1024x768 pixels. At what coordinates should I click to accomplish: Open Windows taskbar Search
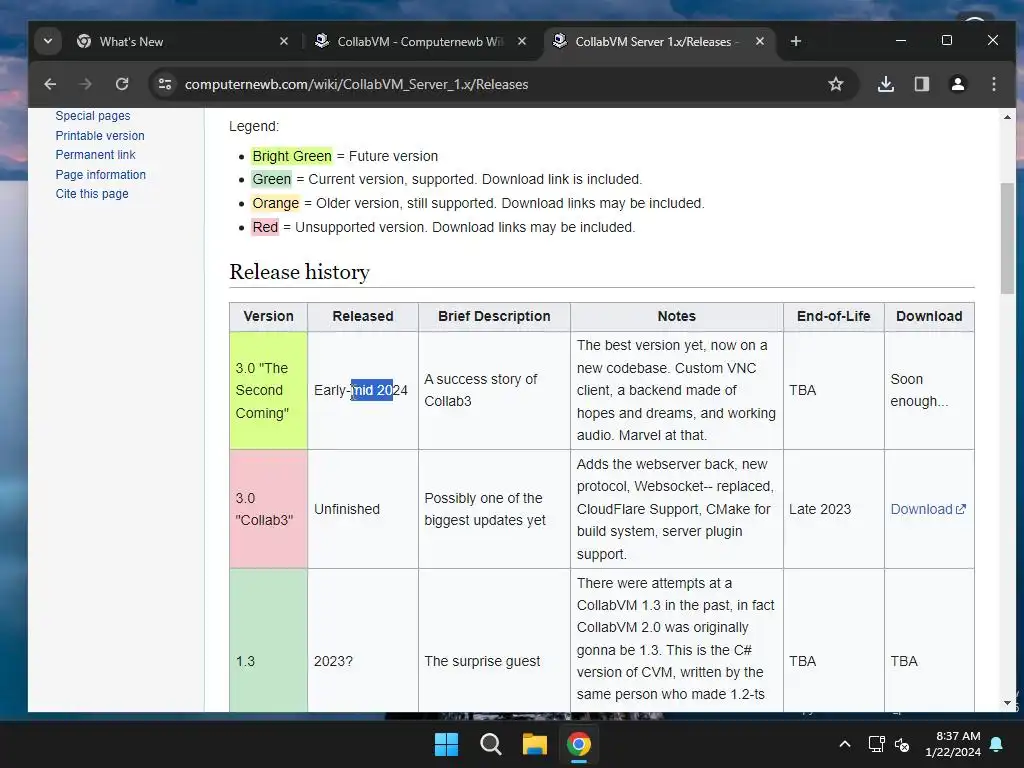[490, 744]
